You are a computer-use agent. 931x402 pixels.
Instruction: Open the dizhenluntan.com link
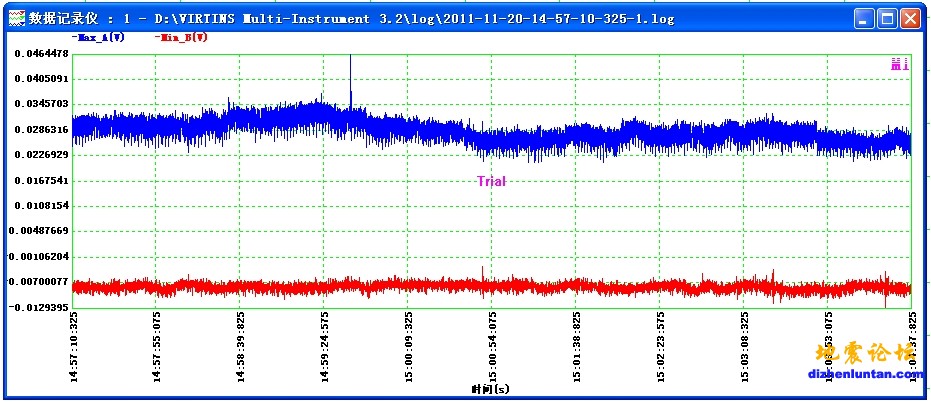[x=866, y=375]
